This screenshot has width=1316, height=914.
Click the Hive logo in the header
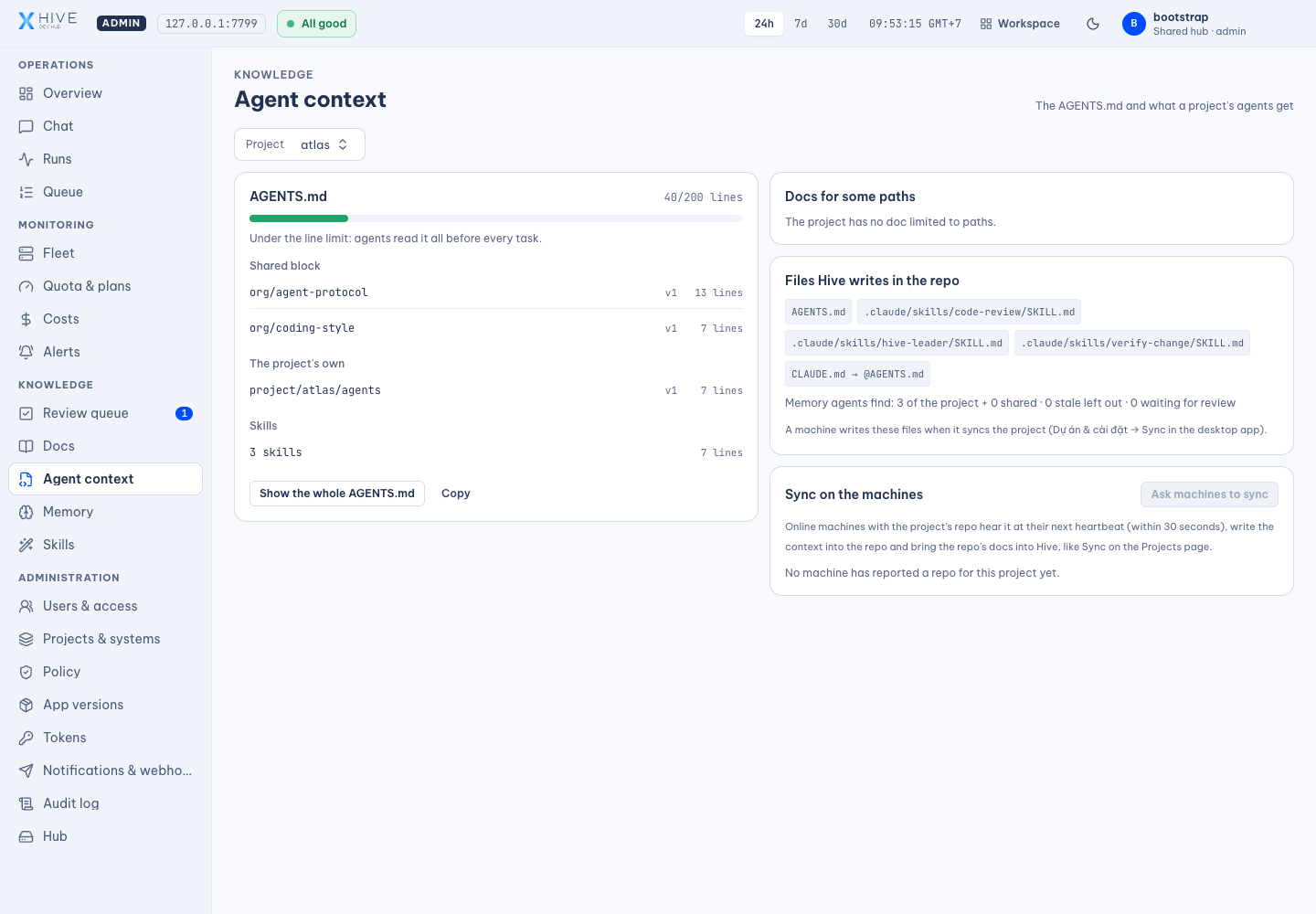(48, 21)
